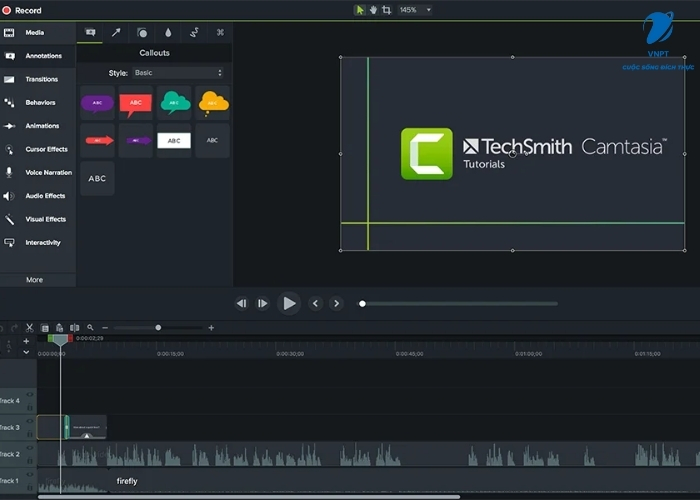This screenshot has height=500, width=700.
Task: Choose the small plain ABC text callout
Action: click(212, 141)
